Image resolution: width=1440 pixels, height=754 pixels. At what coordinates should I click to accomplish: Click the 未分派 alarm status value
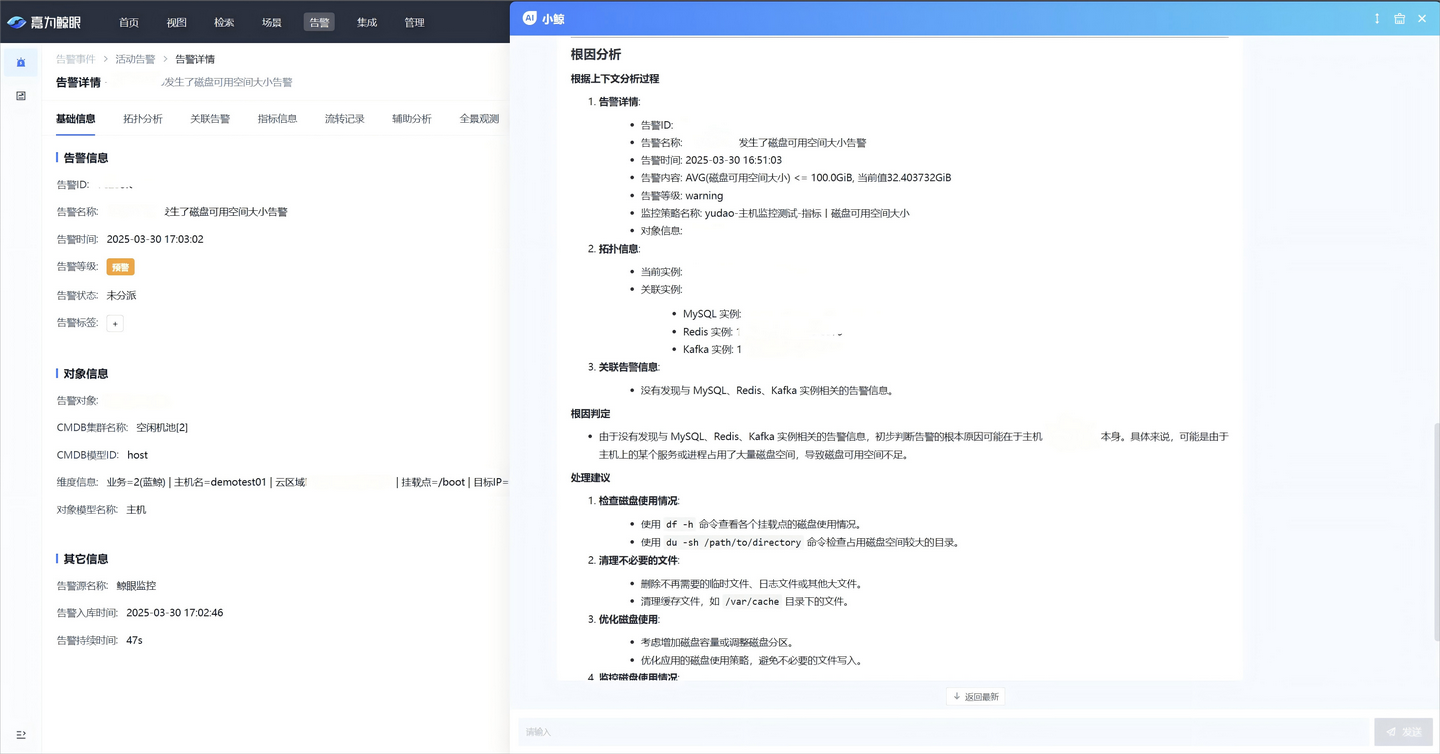pos(121,295)
